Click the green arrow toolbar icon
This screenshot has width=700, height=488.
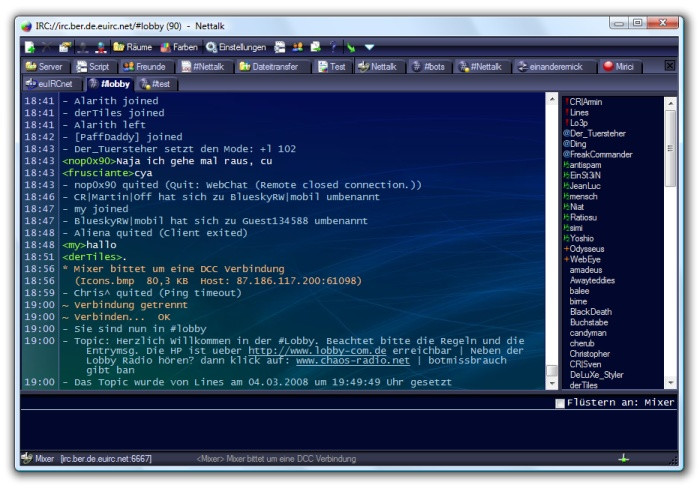point(351,47)
